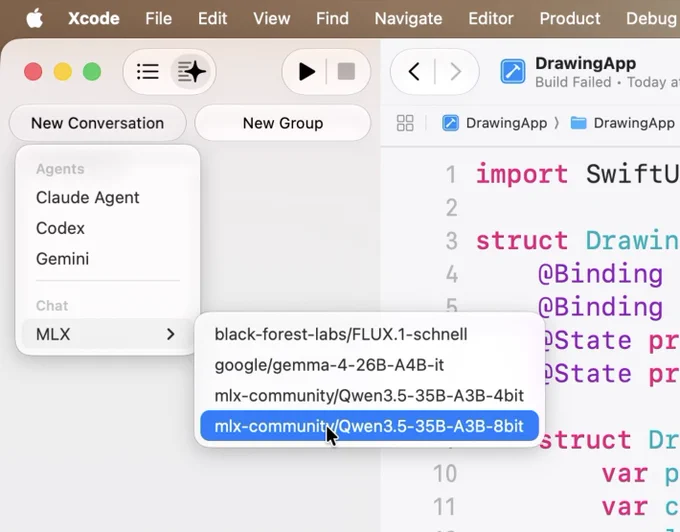680x532 pixels.
Task: Click line number 2 in gutter
Action: point(451,208)
